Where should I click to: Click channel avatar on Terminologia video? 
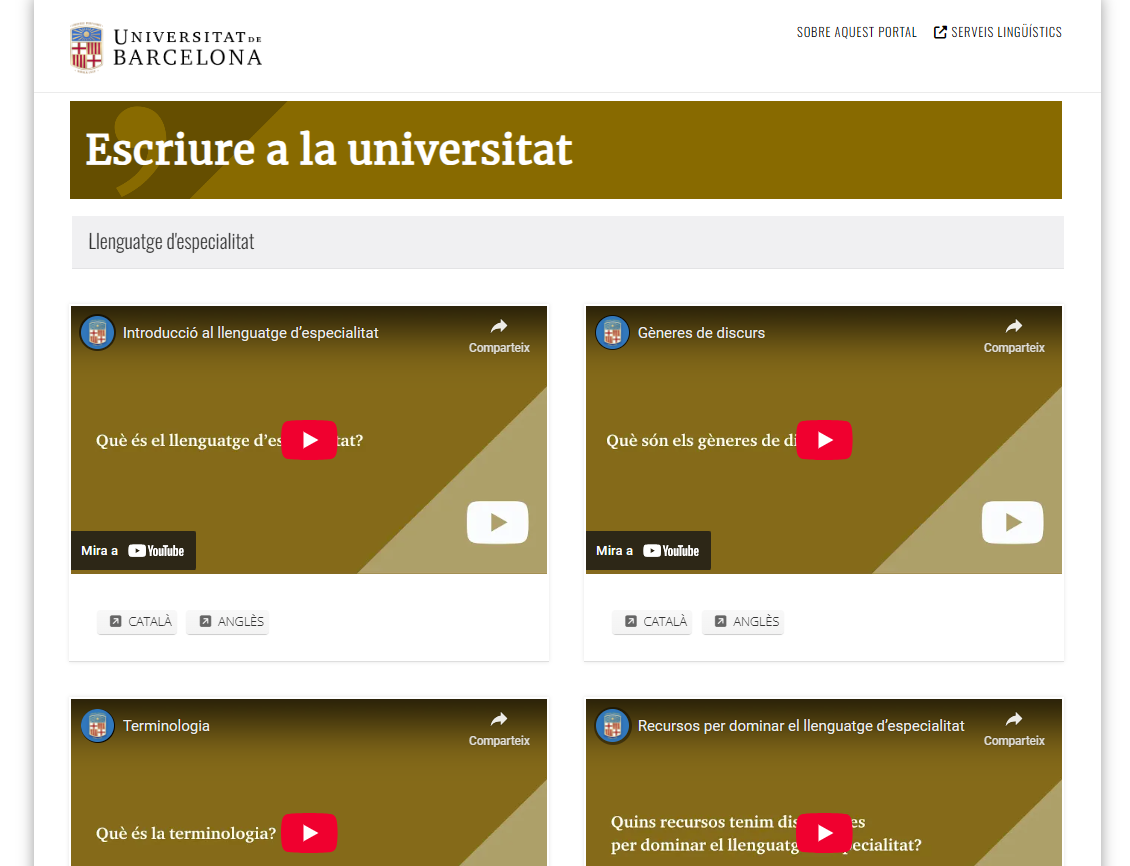click(x=97, y=726)
